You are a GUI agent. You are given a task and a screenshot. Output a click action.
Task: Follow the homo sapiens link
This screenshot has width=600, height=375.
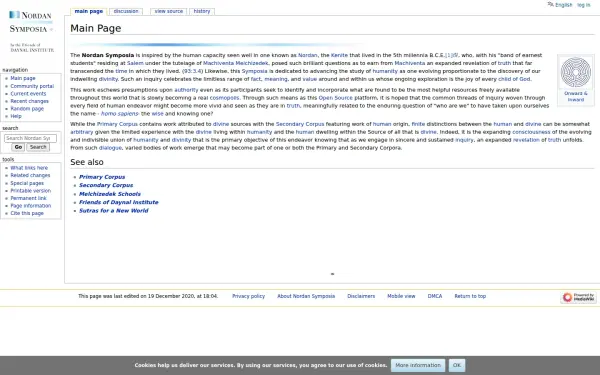[119, 114]
